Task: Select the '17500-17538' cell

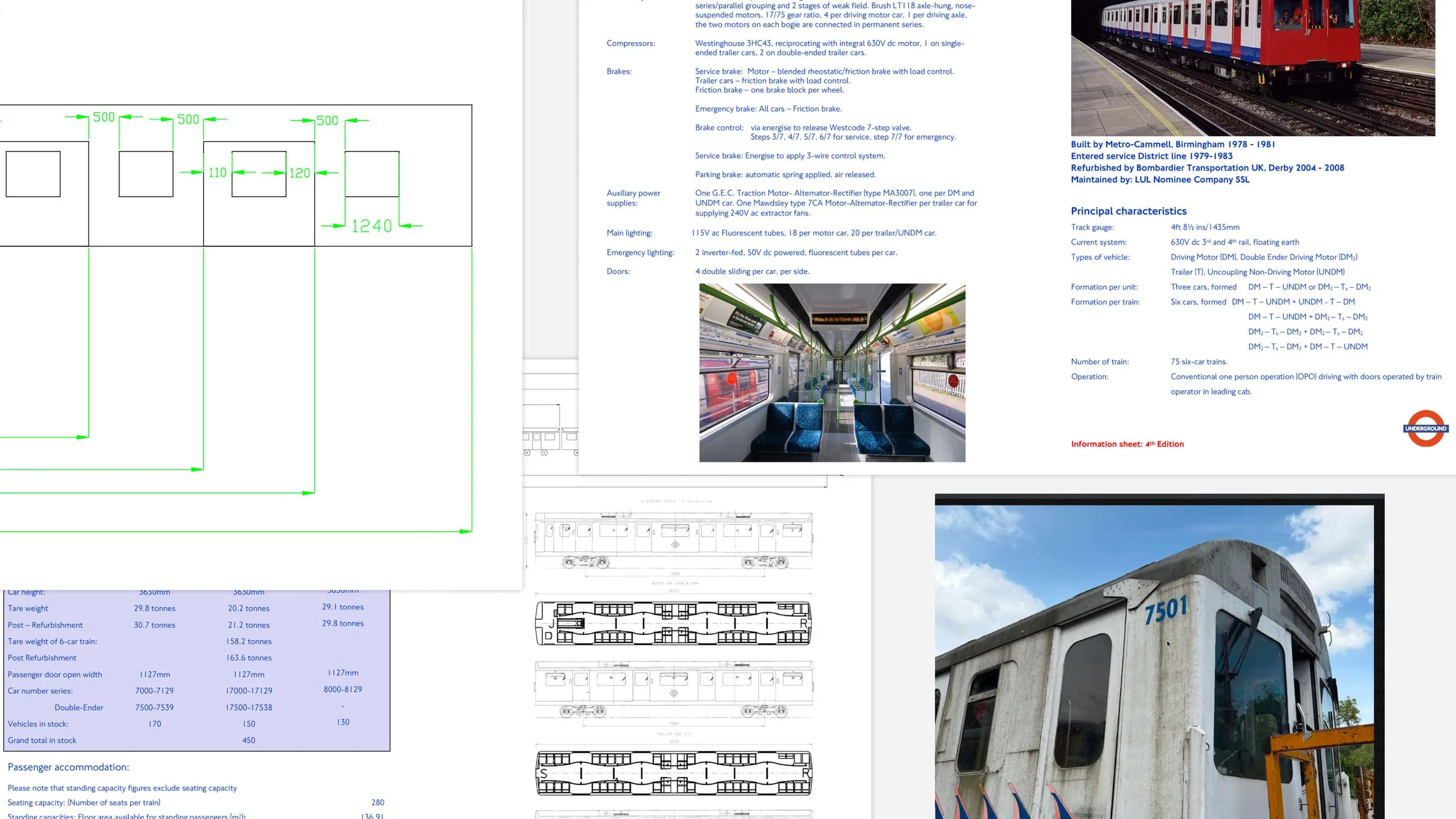Action: (x=249, y=708)
